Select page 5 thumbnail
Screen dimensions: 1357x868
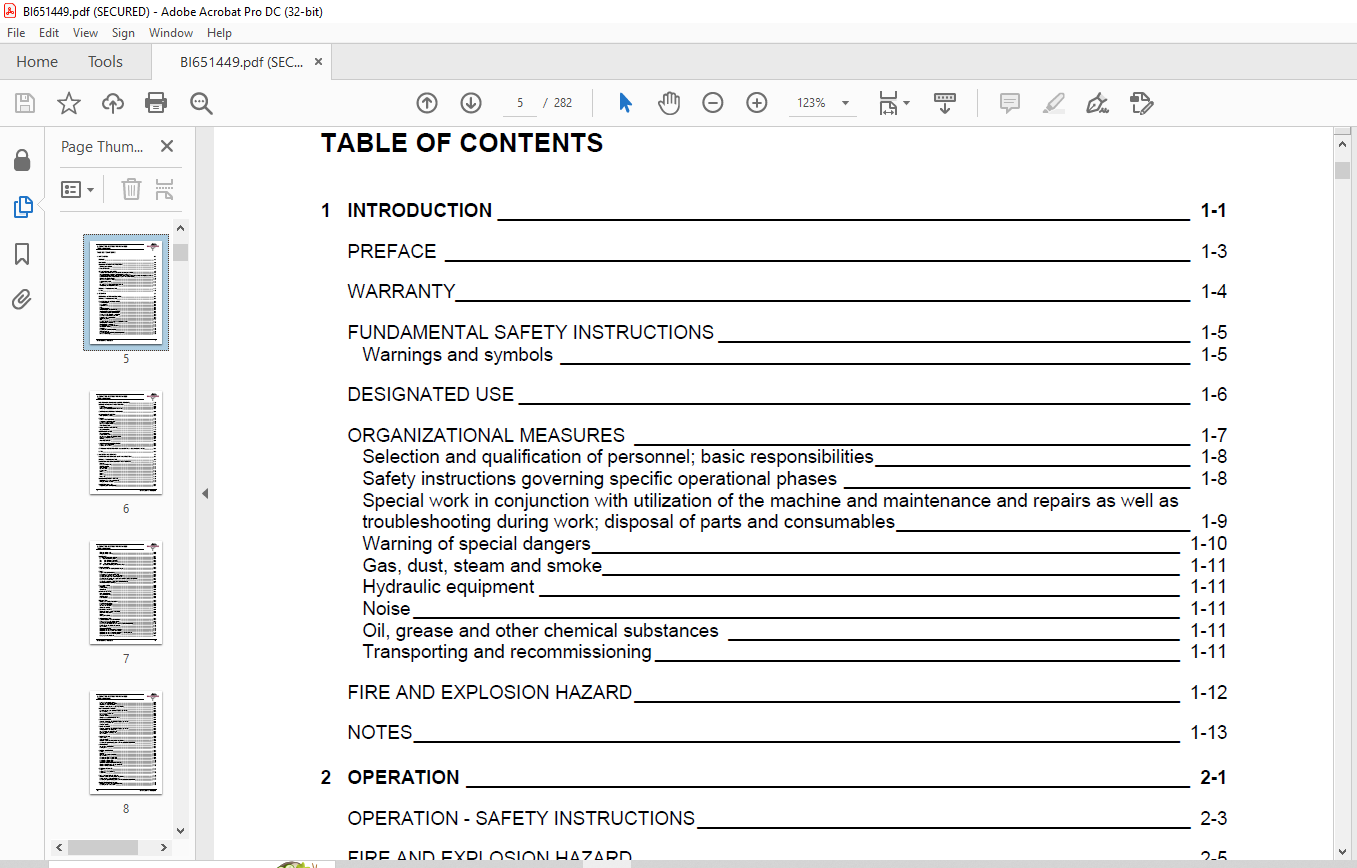click(x=126, y=293)
